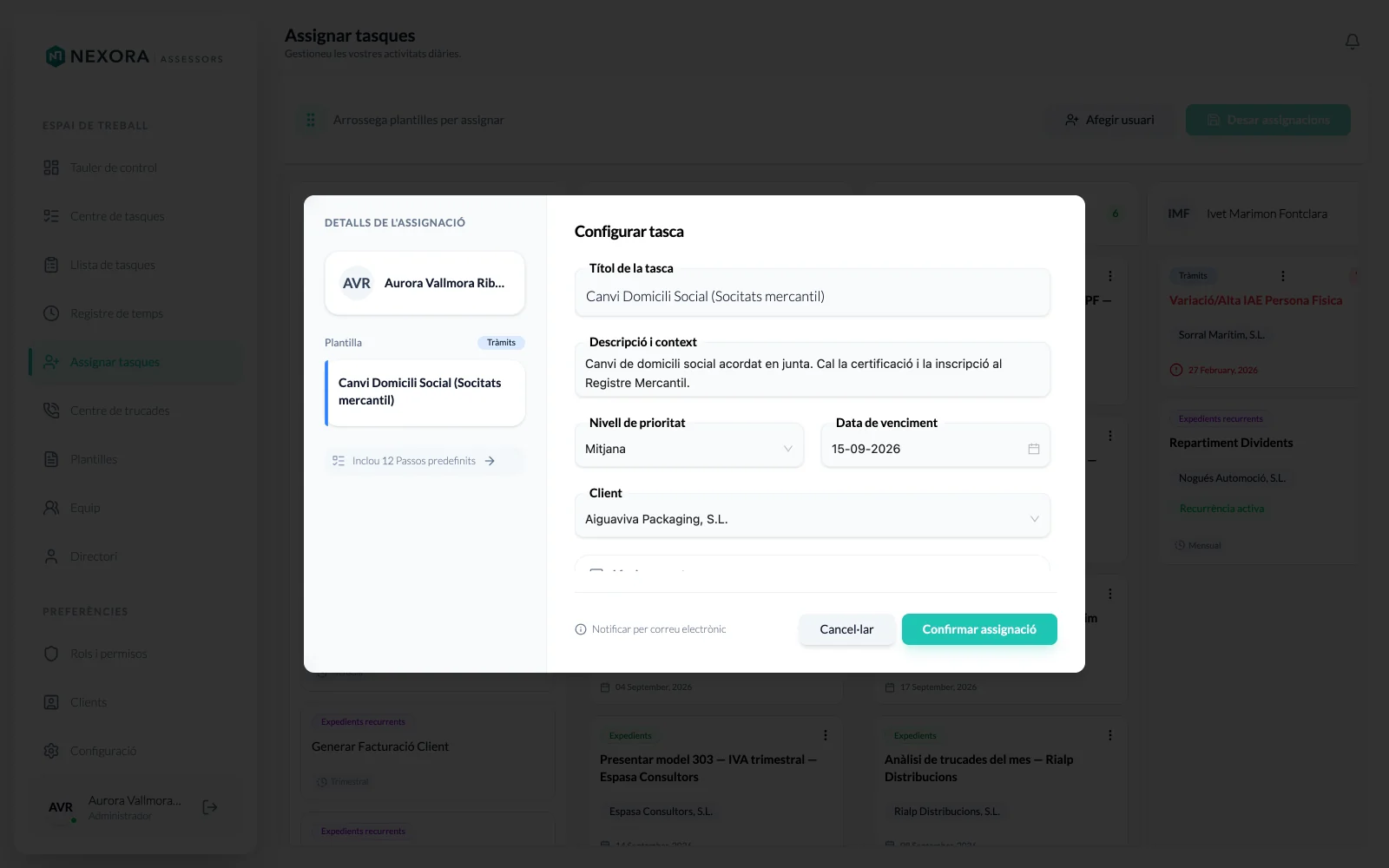Click the "Recurrència activa" status text
Image resolution: width=1389 pixels, height=868 pixels.
[x=1221, y=509]
